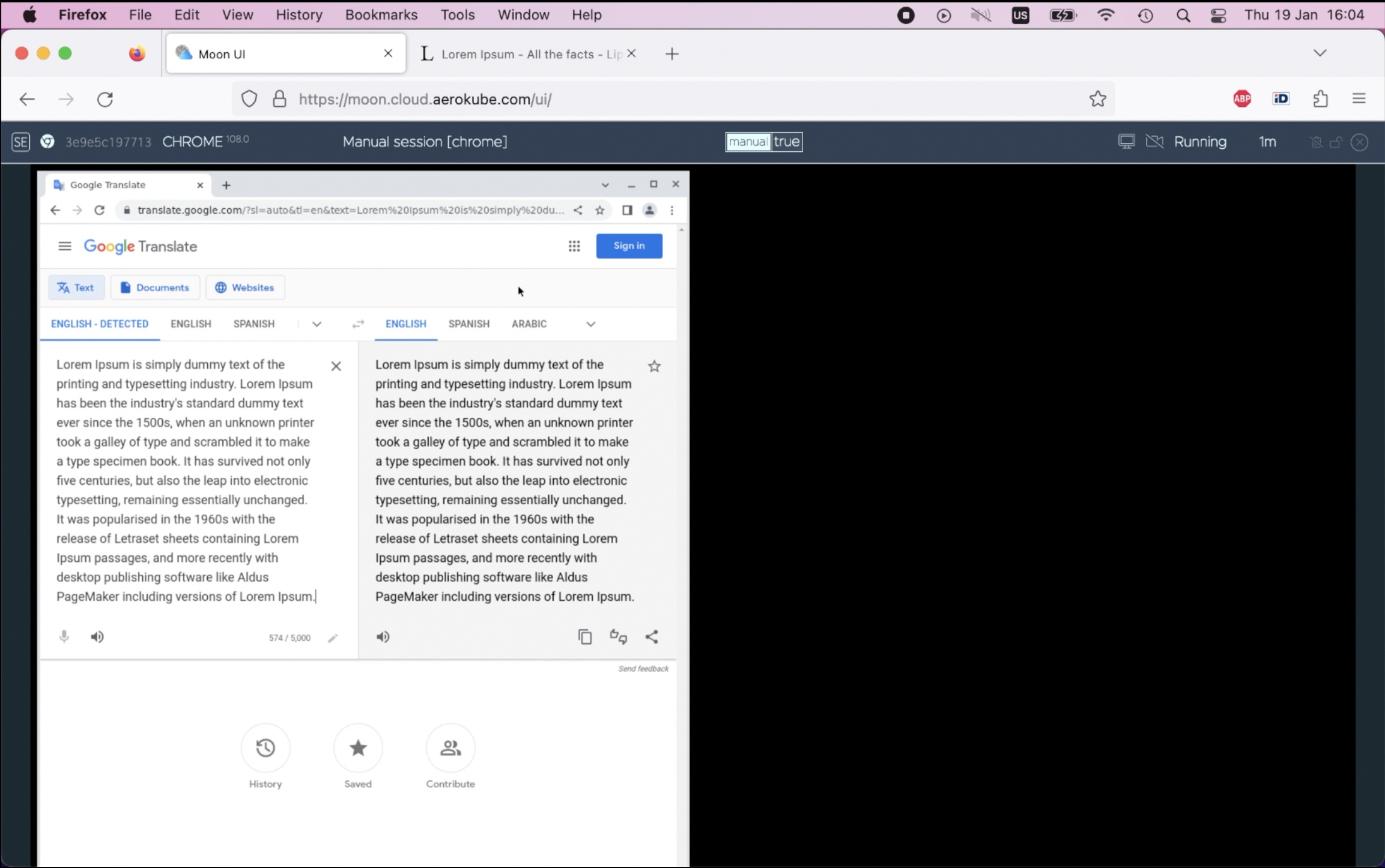Open the History circle icon
Image resolution: width=1385 pixels, height=868 pixels.
coord(265,748)
